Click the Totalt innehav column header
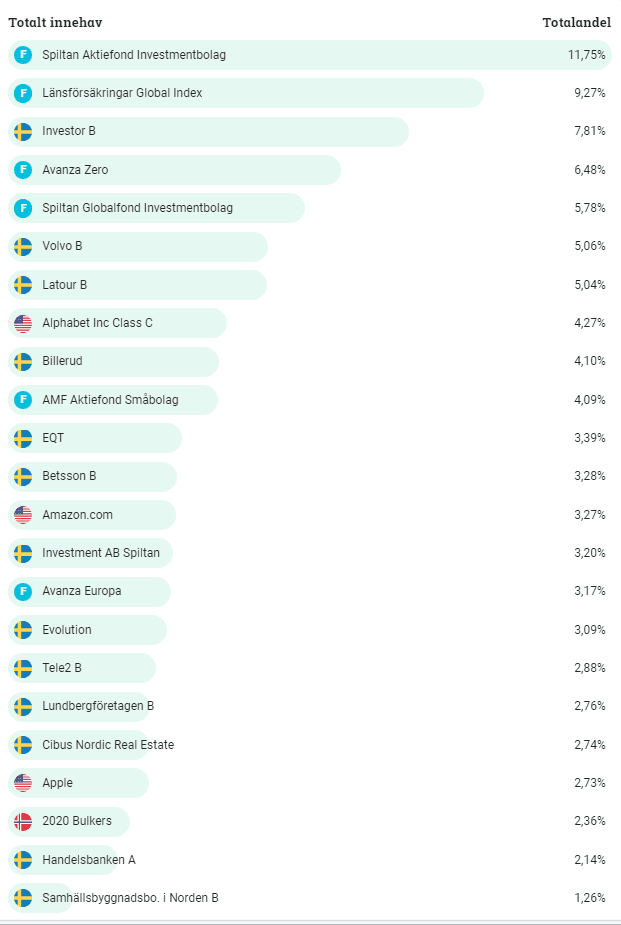Screen dimensions: 621x925 55,22
